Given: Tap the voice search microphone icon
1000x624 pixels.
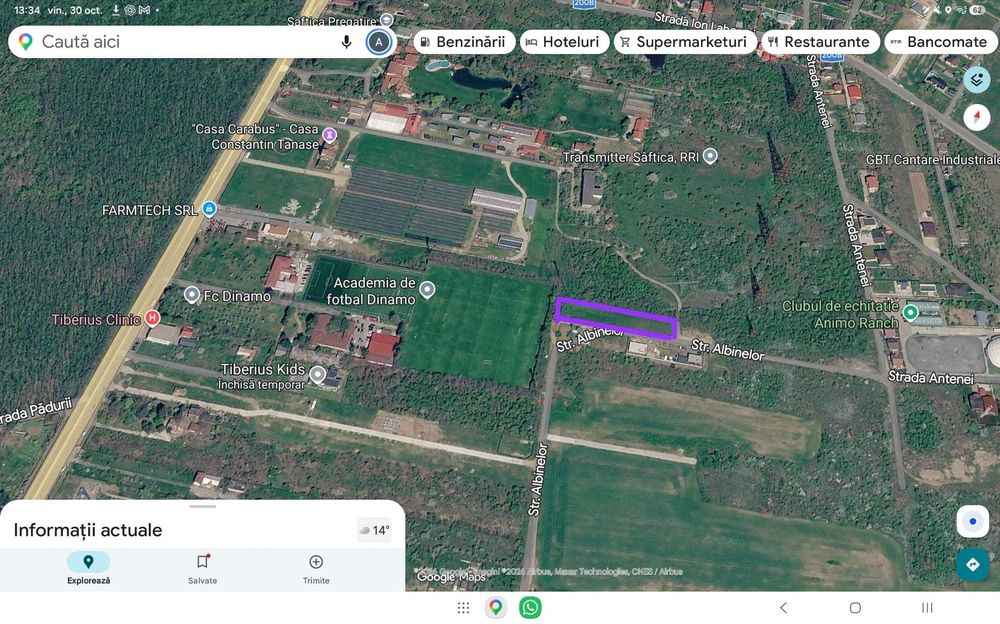Looking at the screenshot, I should tap(346, 42).
